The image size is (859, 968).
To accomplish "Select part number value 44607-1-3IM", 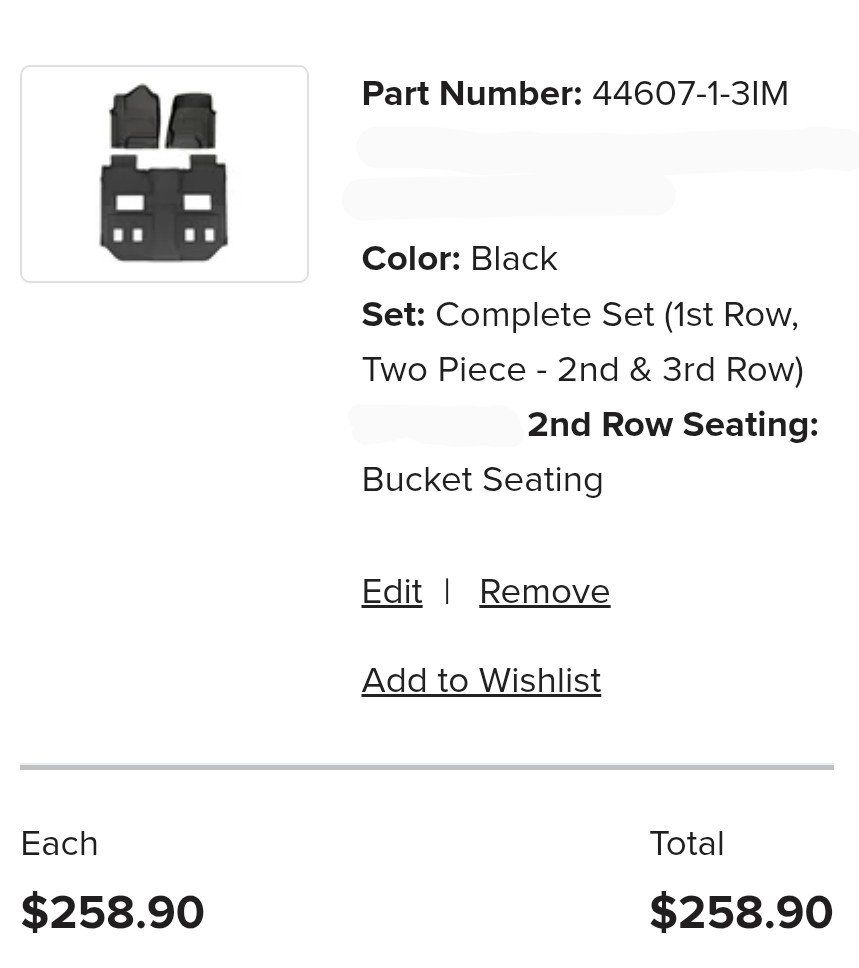I will 690,94.
